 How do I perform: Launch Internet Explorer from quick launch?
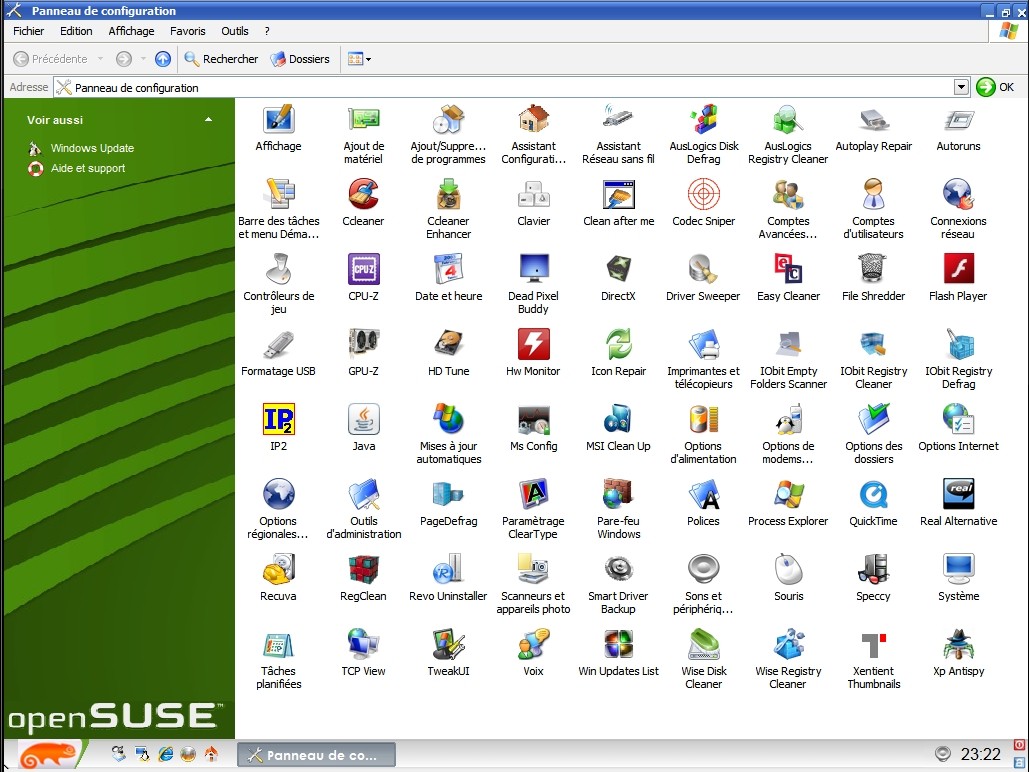(165, 754)
